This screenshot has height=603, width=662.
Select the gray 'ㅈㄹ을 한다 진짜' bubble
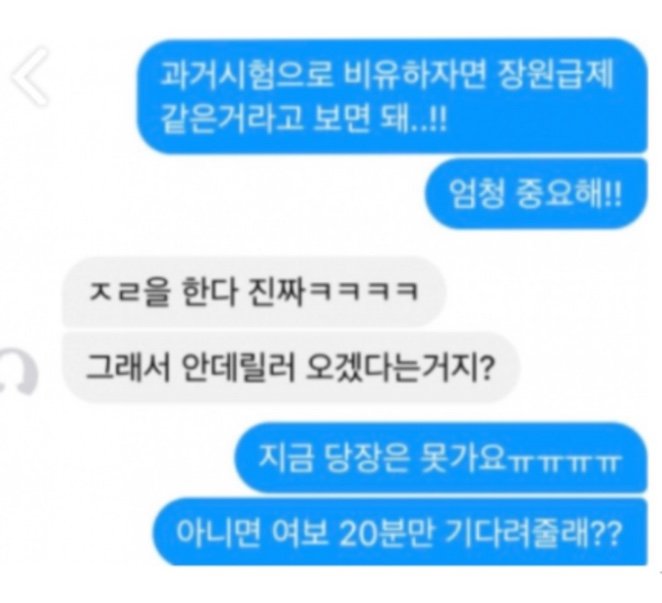click(254, 291)
